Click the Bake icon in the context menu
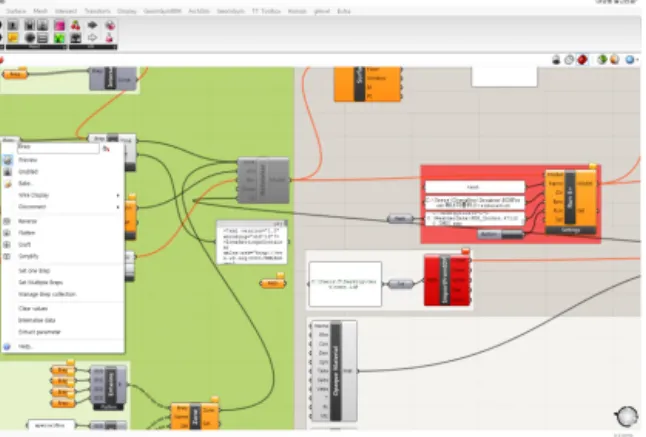Screen dimensions: 646x437 [7, 184]
